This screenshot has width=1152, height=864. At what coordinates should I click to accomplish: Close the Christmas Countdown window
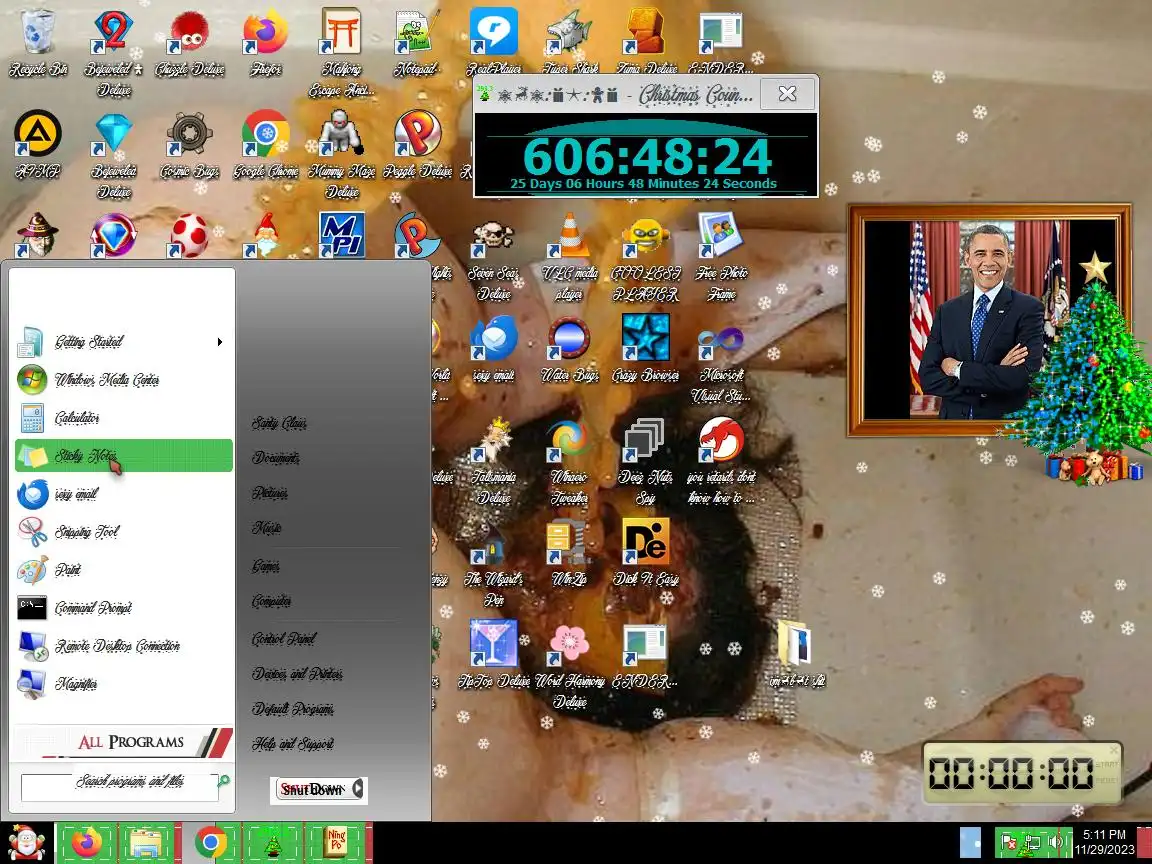(x=788, y=93)
